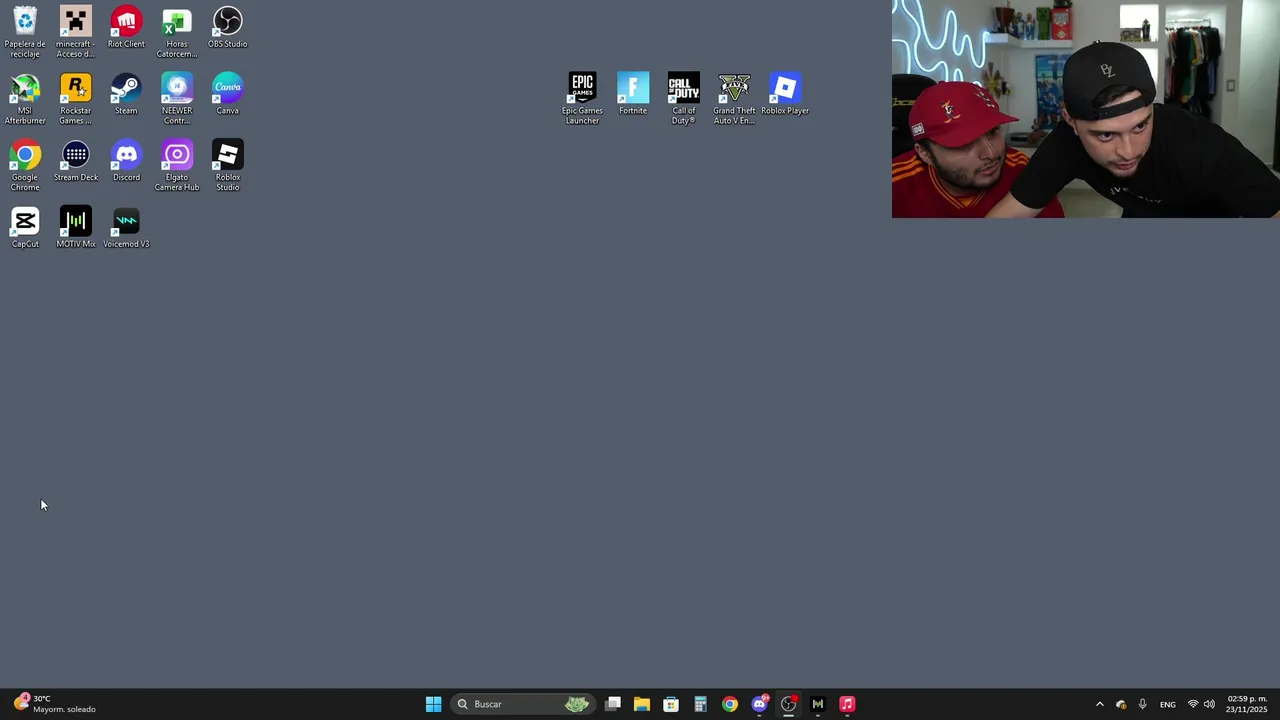Screen dimensions: 1280x720
Task: Select the Roblox Studio desktop icon
Action: point(228,166)
